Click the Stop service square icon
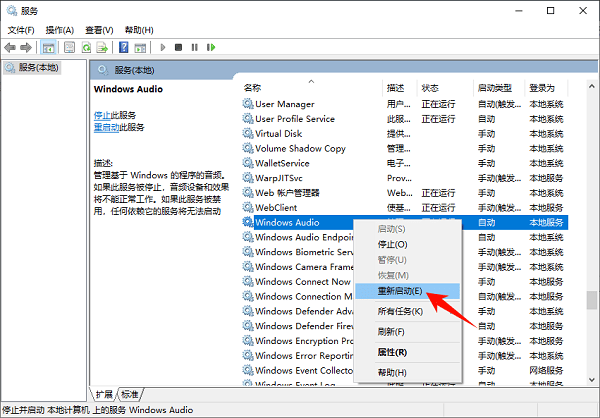 coord(178,47)
